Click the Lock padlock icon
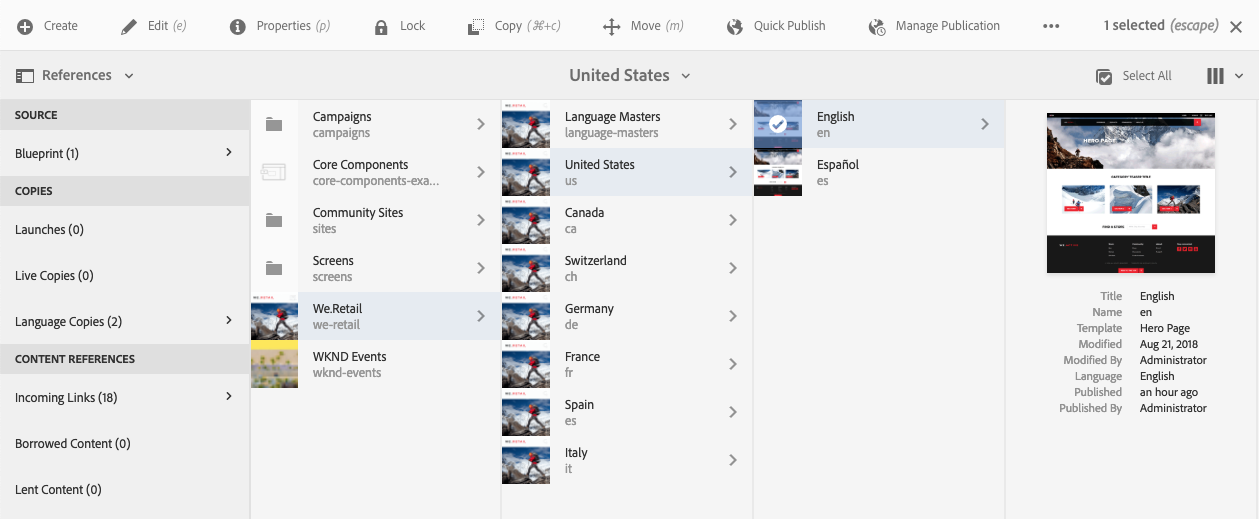Screen dimensions: 1259x519 tap(381, 26)
